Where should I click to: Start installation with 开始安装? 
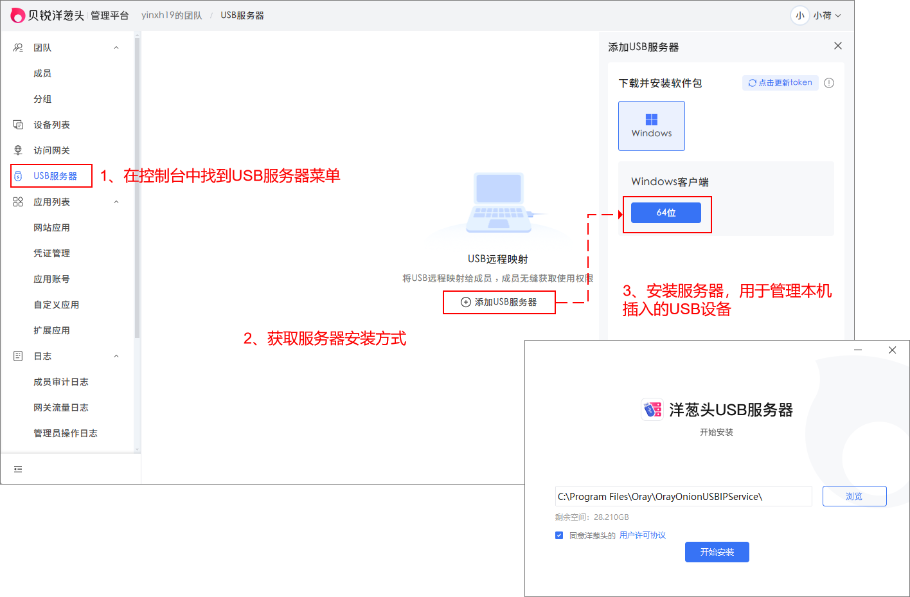[x=716, y=552]
